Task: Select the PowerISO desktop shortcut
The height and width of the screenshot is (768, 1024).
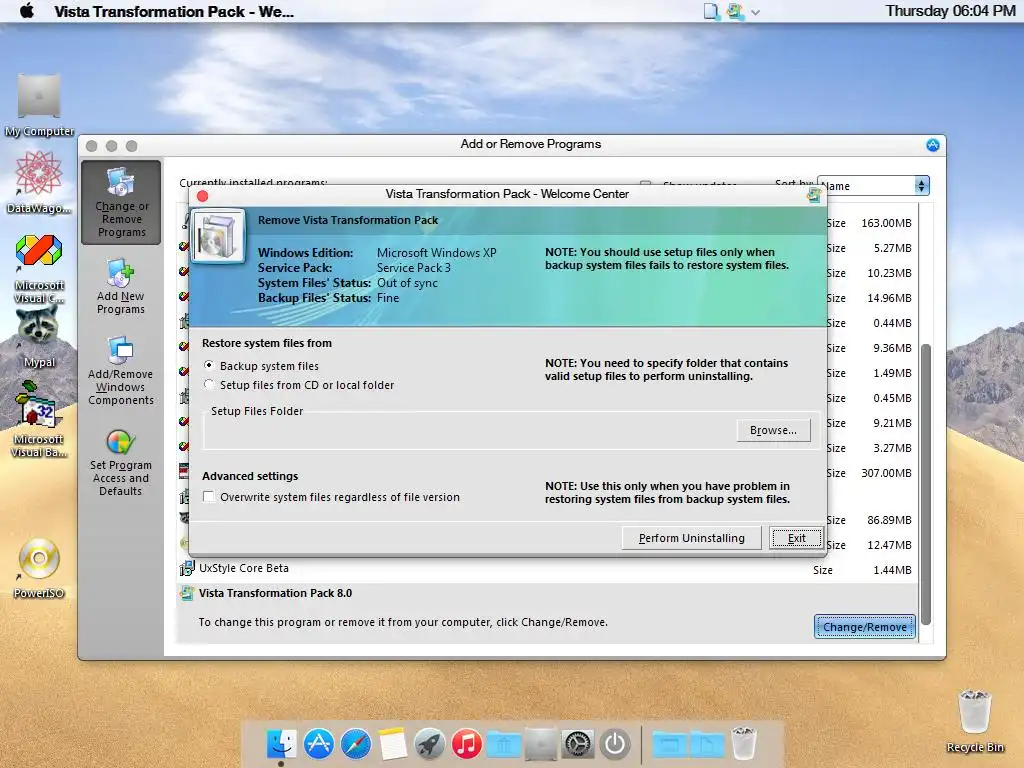Action: 39,568
